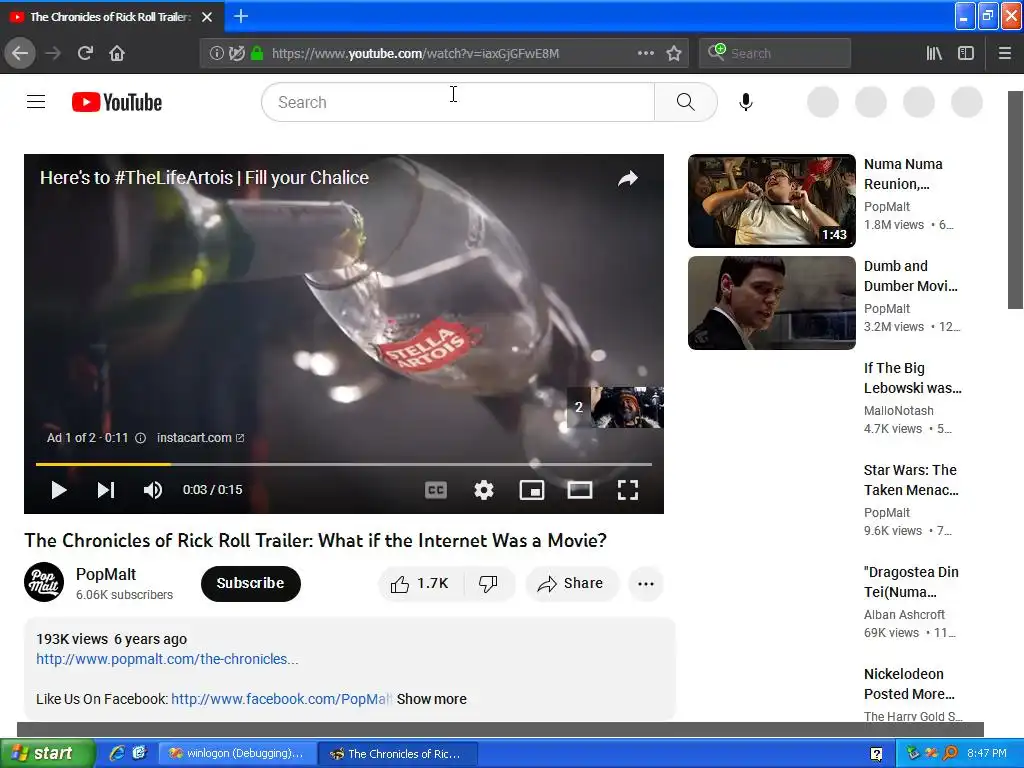Open Numa Numa Reunion title link
Screen dimensions: 1024x768
tap(903, 174)
